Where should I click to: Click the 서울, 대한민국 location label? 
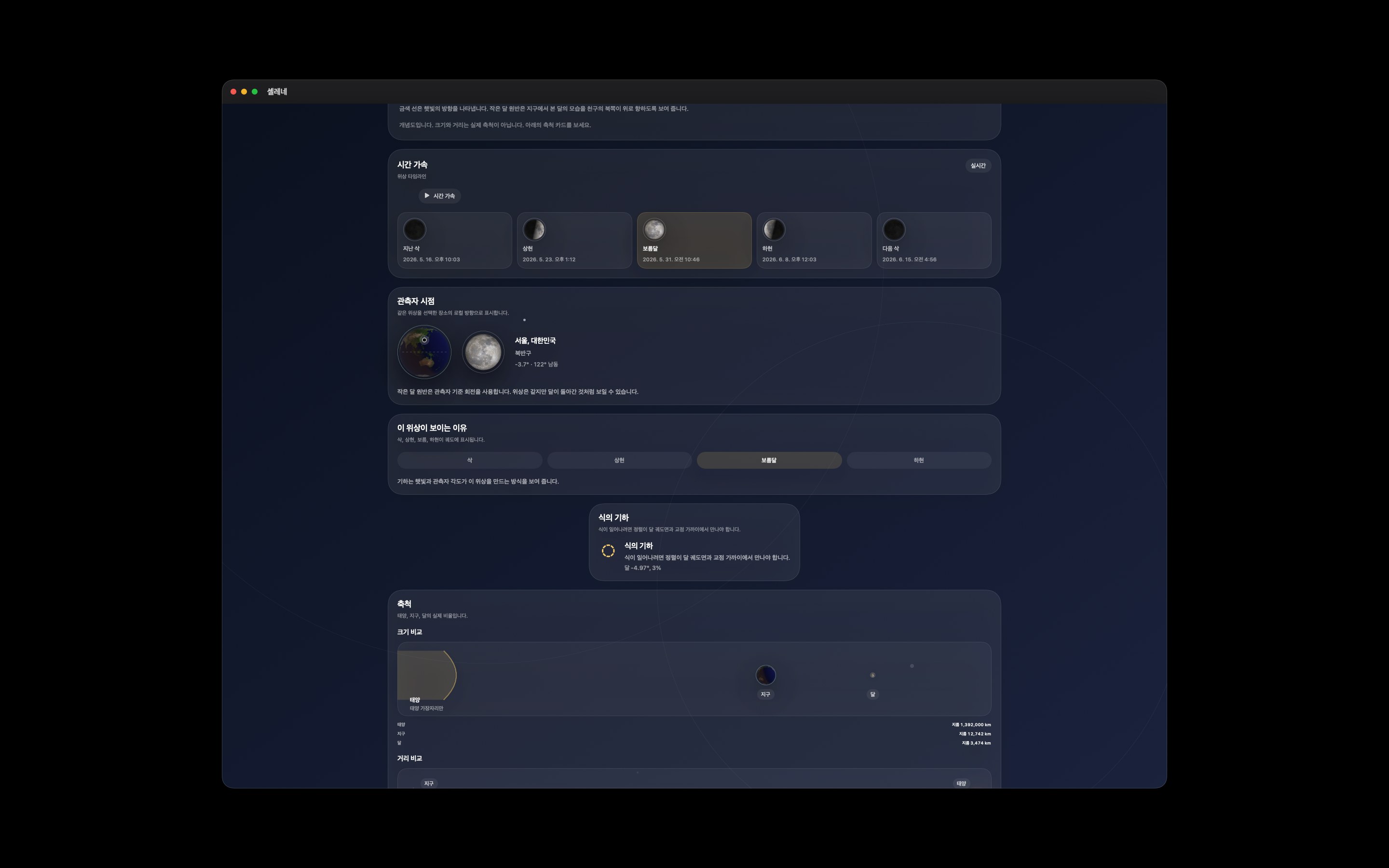pyautogui.click(x=535, y=340)
